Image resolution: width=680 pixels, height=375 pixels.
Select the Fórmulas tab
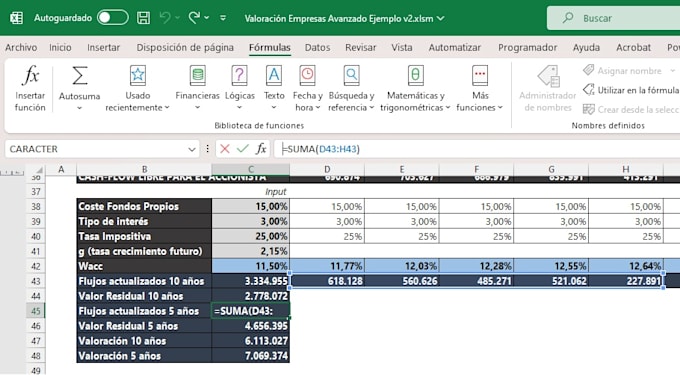tap(270, 47)
